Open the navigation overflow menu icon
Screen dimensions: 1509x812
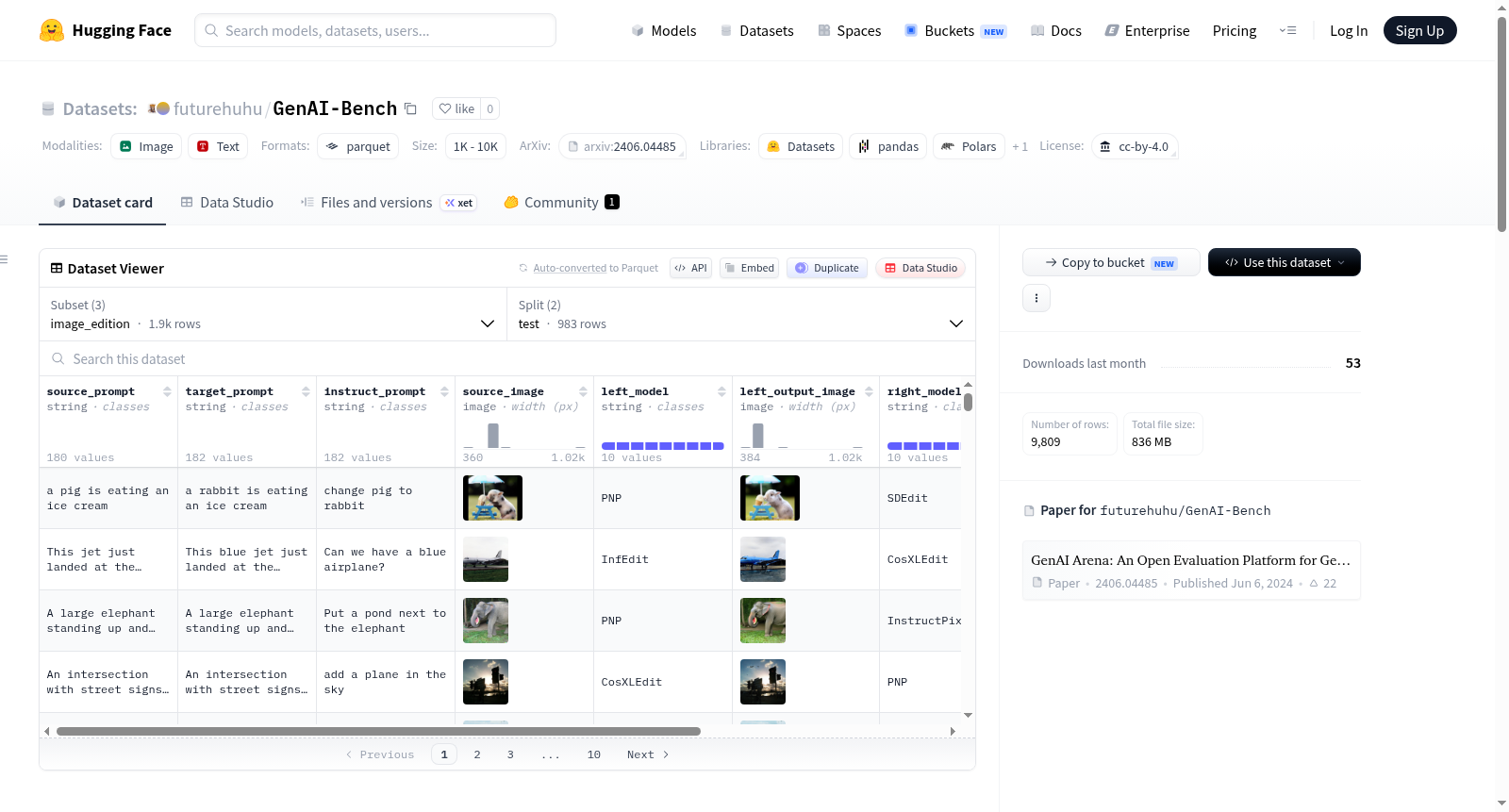pyautogui.click(x=1287, y=30)
